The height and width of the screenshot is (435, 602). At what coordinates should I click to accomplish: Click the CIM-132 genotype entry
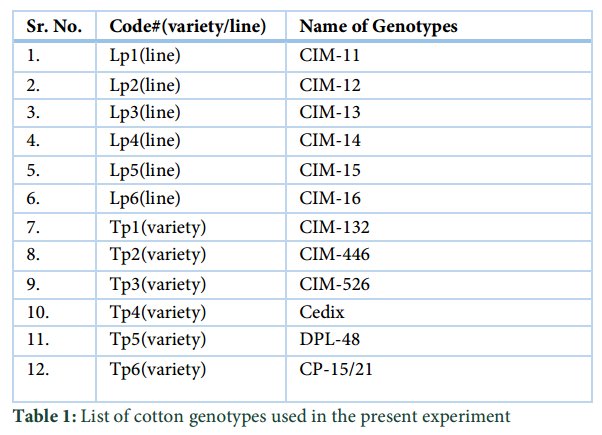tap(334, 227)
